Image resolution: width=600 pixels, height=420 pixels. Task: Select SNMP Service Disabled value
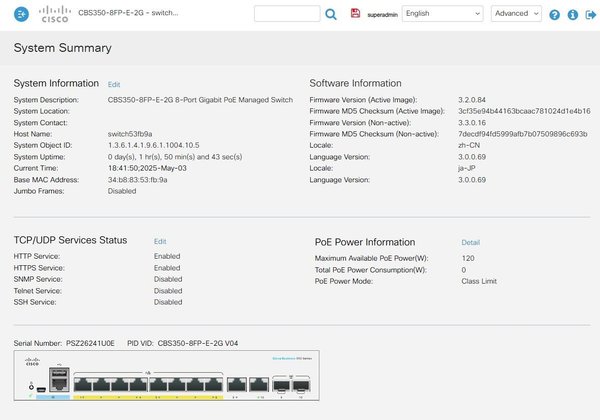tap(168, 279)
